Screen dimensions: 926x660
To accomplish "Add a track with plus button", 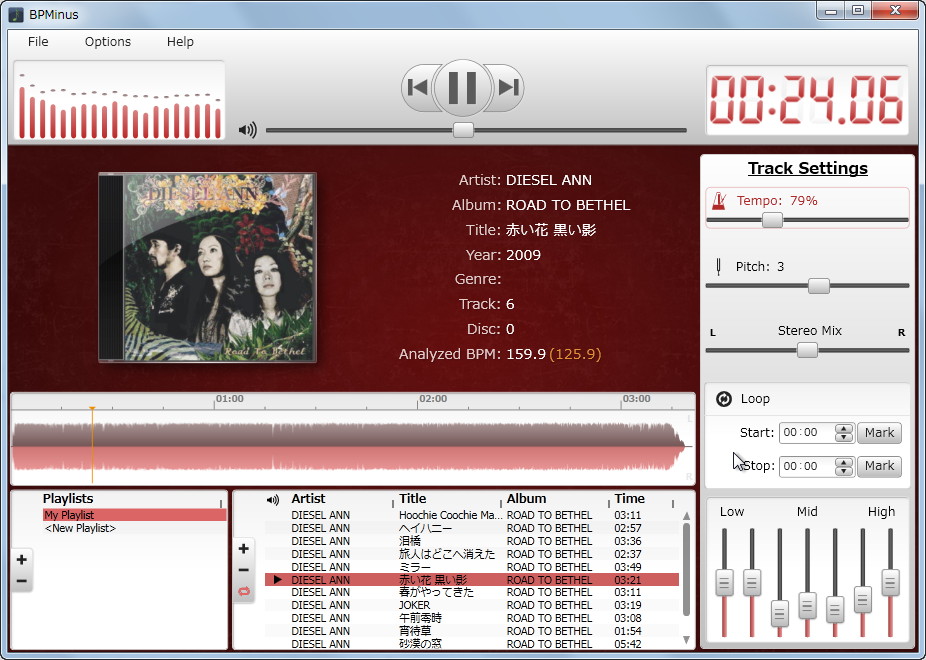I will (243, 548).
